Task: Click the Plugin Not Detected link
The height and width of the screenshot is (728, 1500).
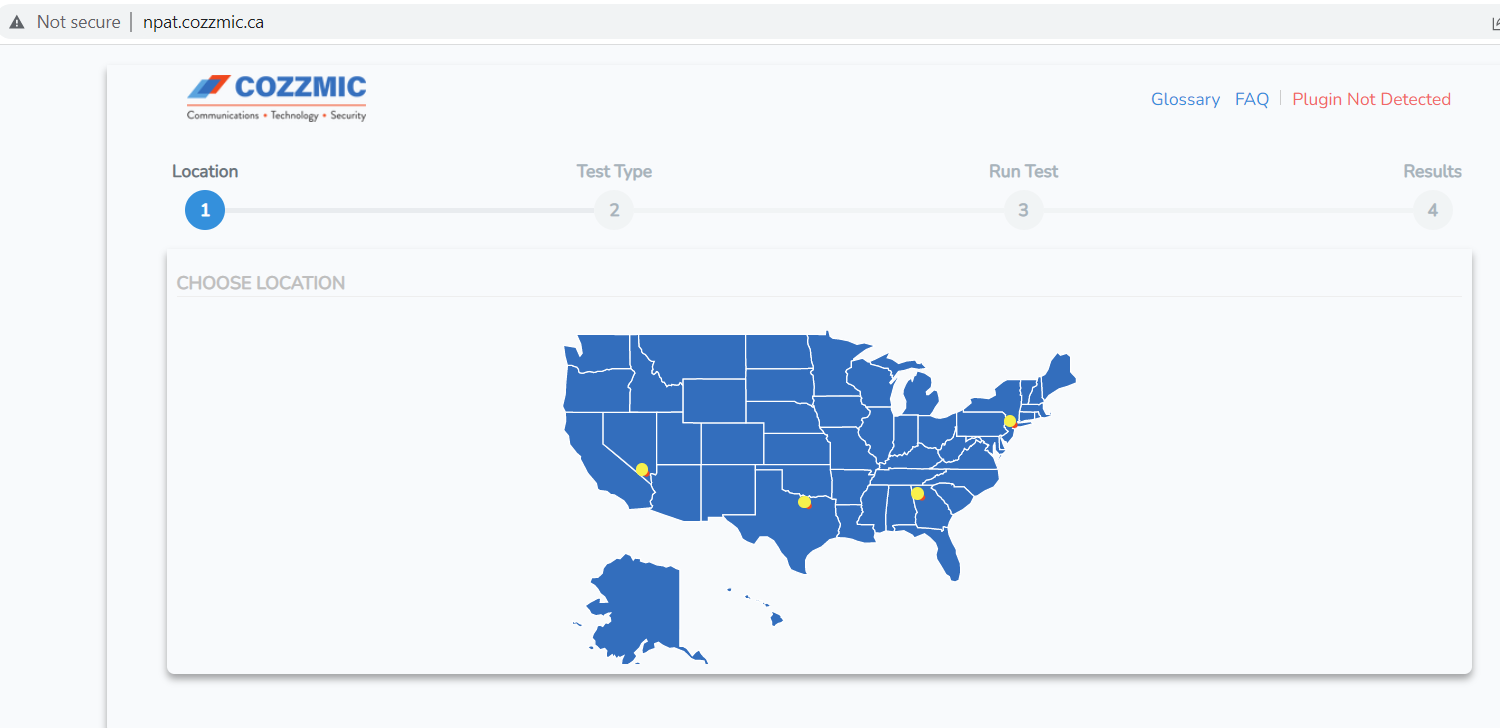Action: 1371,99
